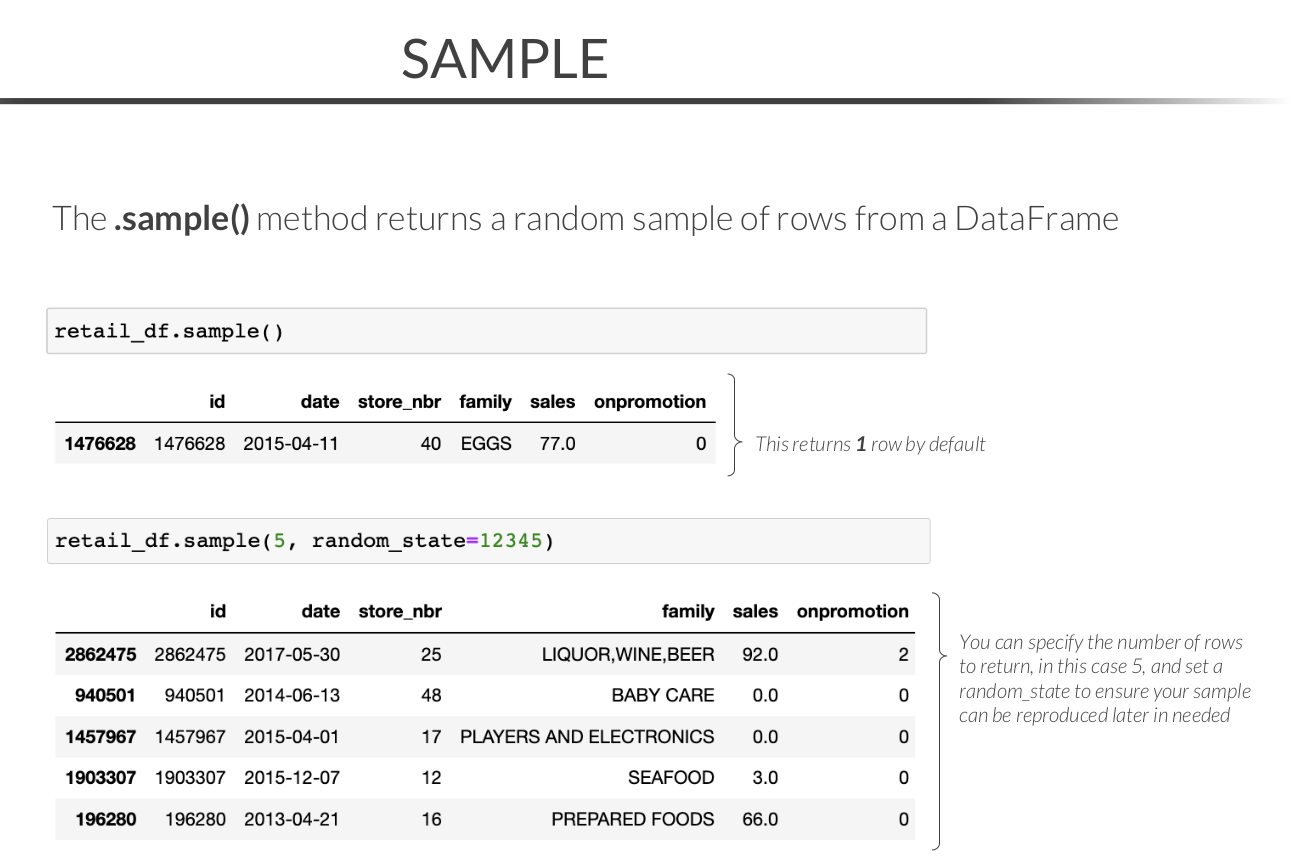Click the 'onpromotion' header in second table

852,611
